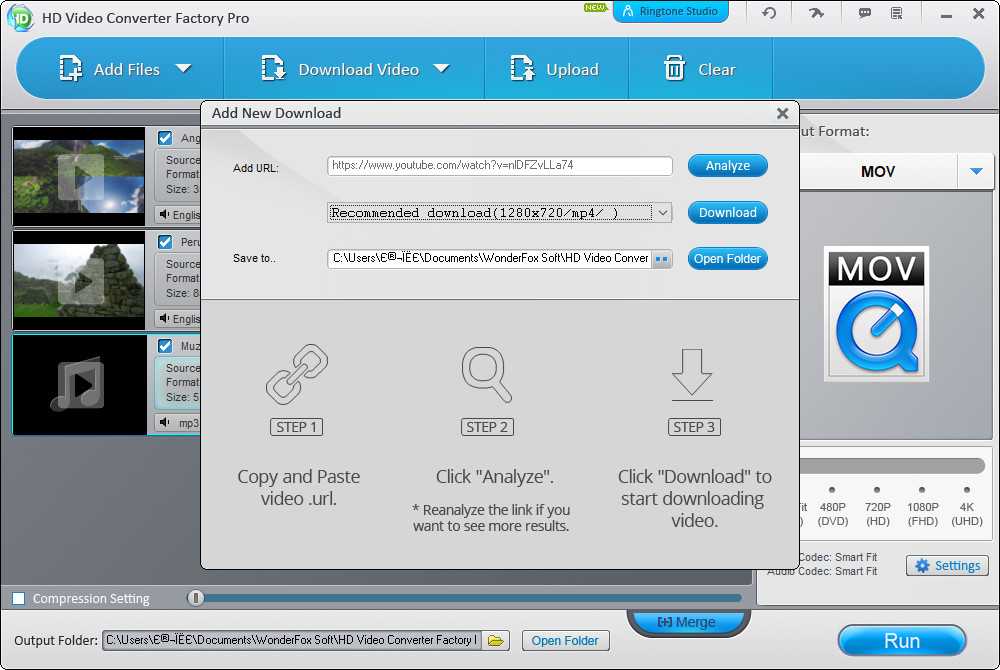Click the MOV QuickTime format icon
Screen dimensions: 1000x670
(876, 314)
